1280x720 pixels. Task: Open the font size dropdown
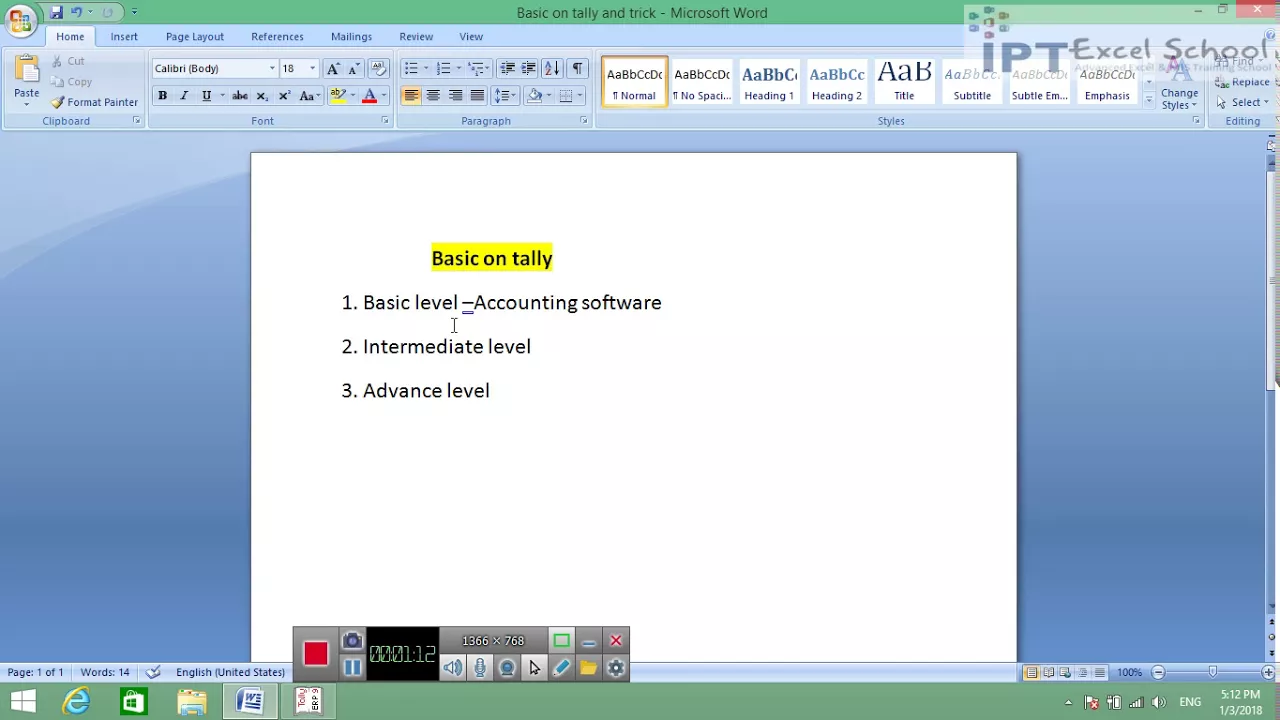tap(312, 69)
